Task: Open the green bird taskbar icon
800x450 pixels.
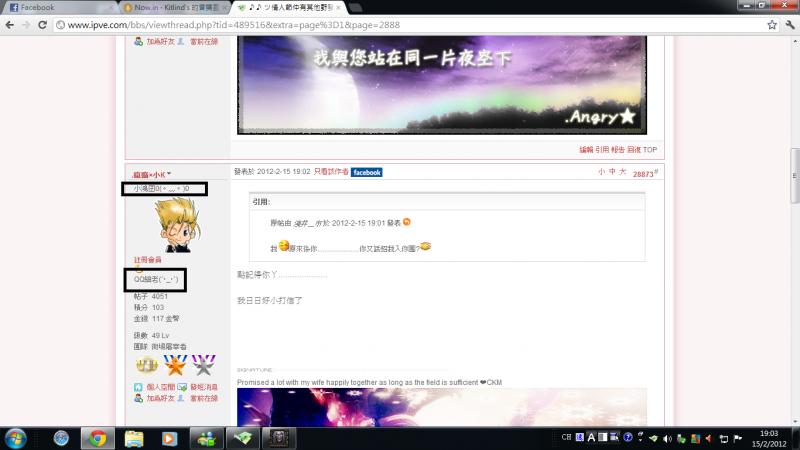Action: point(243,438)
